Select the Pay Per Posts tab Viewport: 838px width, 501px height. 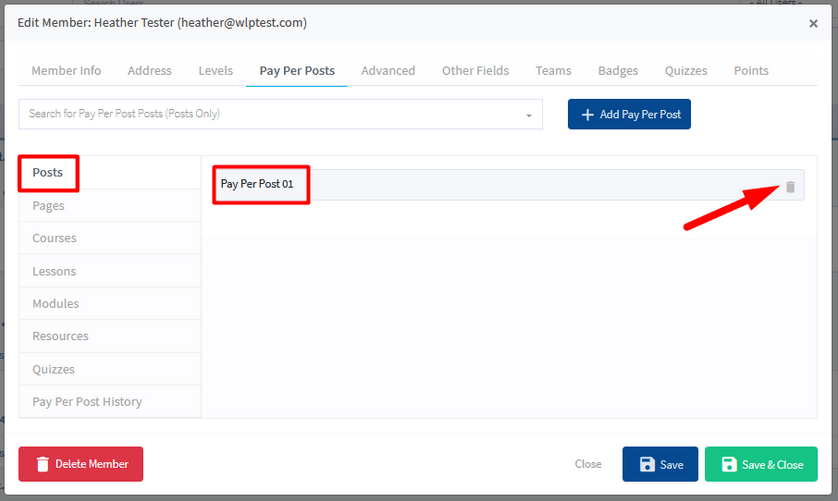(297, 71)
